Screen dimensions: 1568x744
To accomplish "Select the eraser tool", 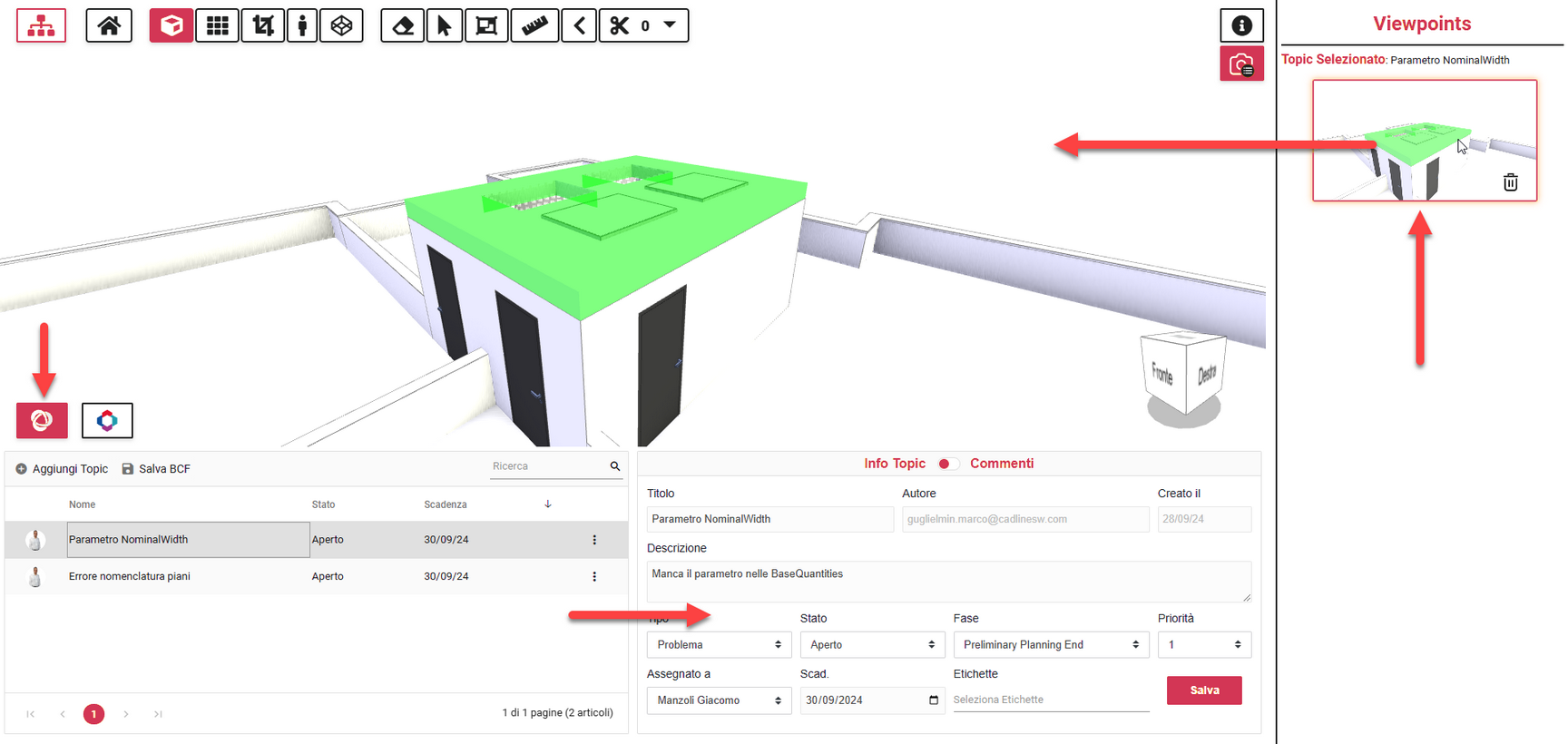I will [x=403, y=25].
